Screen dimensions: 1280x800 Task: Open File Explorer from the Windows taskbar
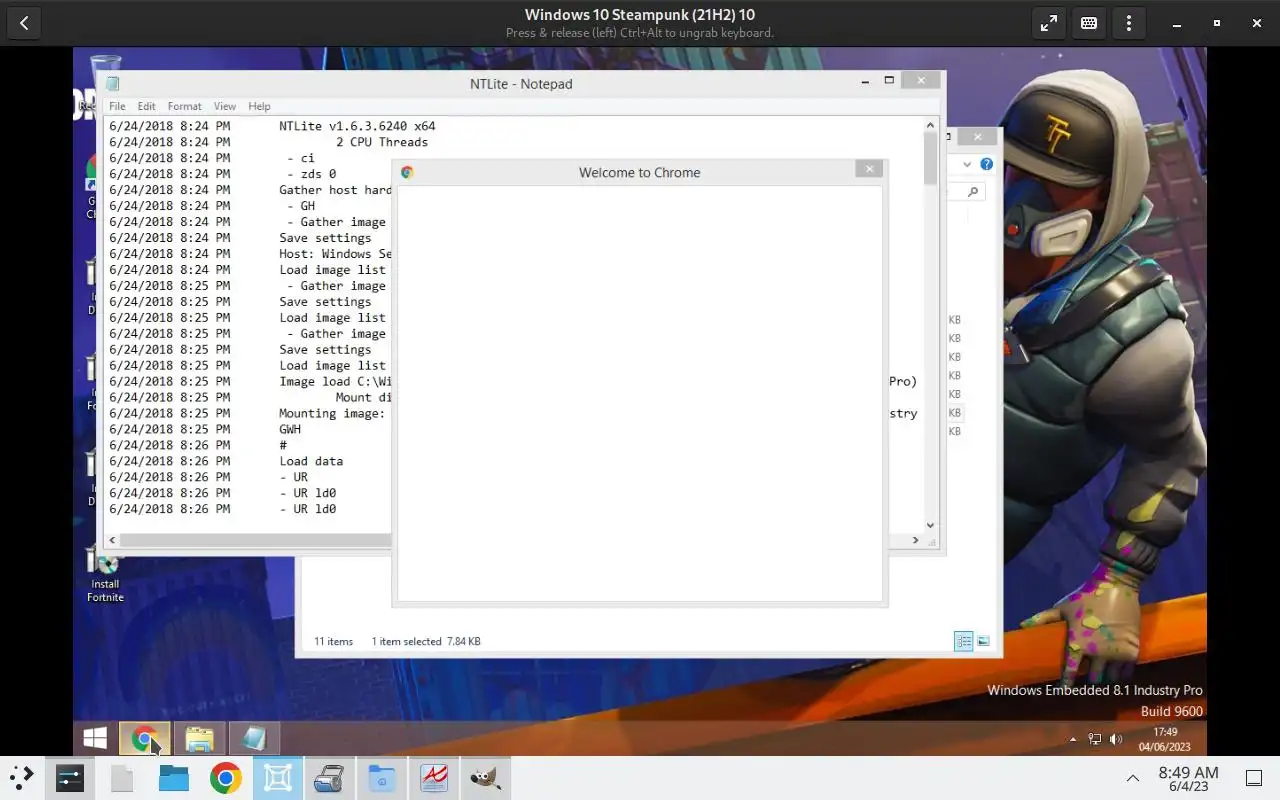coord(199,739)
